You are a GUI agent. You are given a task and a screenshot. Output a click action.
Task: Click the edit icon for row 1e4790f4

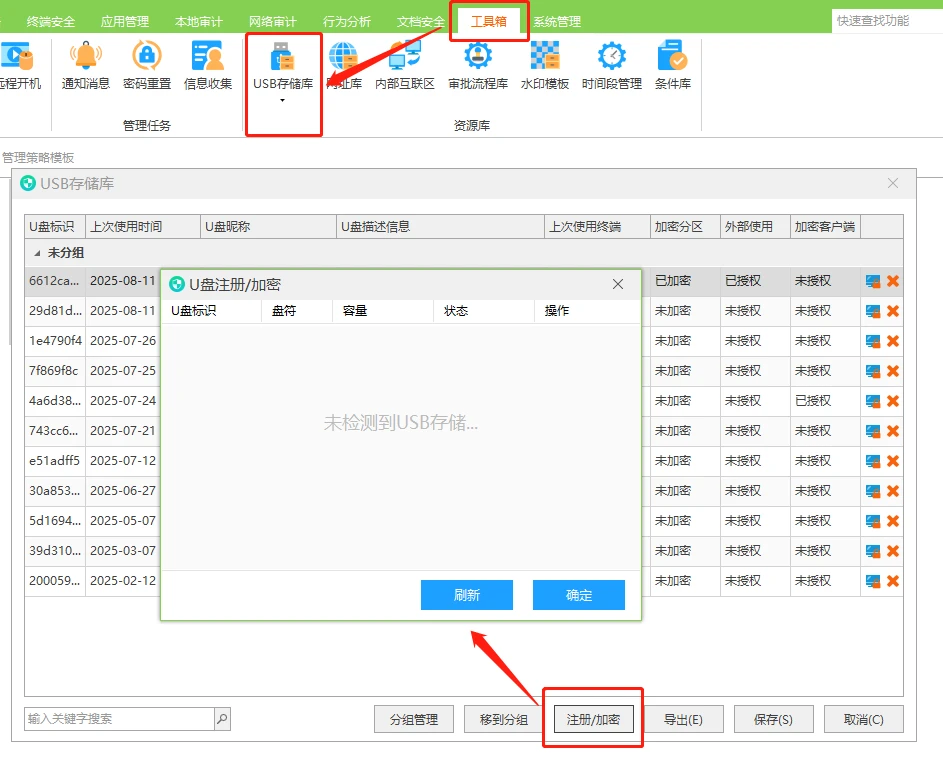873,341
